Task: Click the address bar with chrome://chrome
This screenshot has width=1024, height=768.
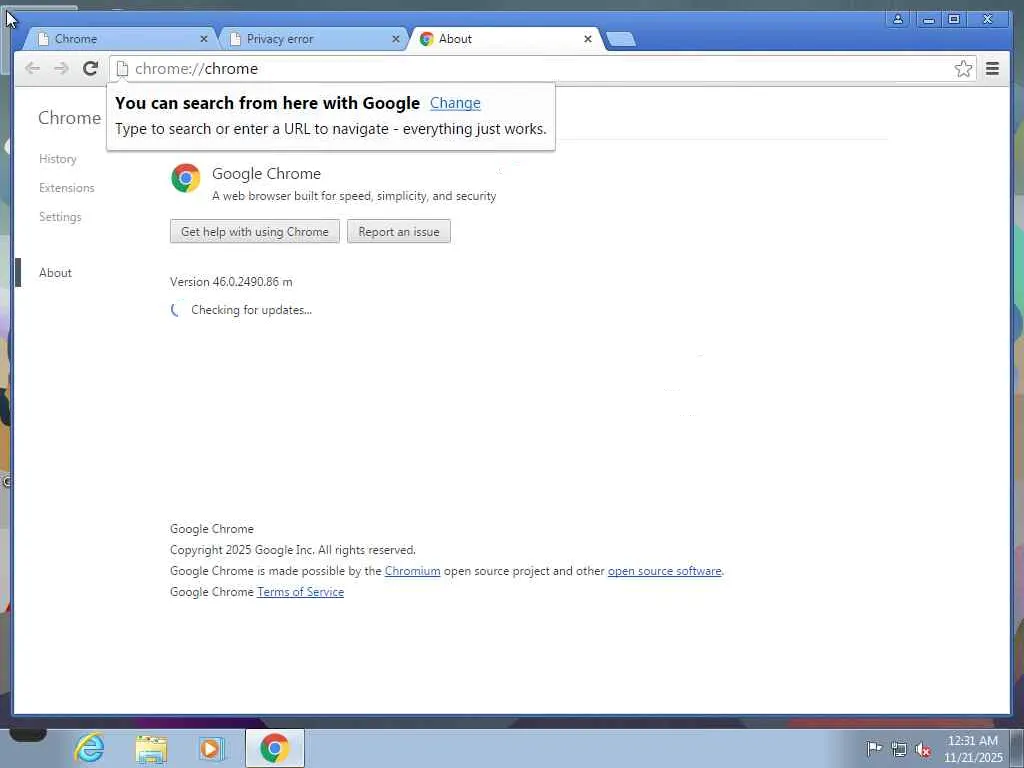Action: tap(542, 69)
